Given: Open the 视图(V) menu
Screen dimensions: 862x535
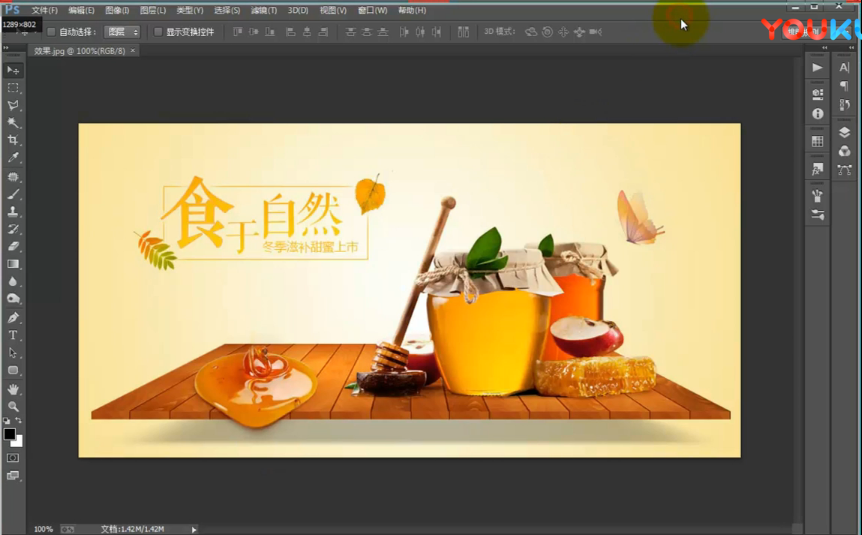Looking at the screenshot, I should pyautogui.click(x=333, y=10).
